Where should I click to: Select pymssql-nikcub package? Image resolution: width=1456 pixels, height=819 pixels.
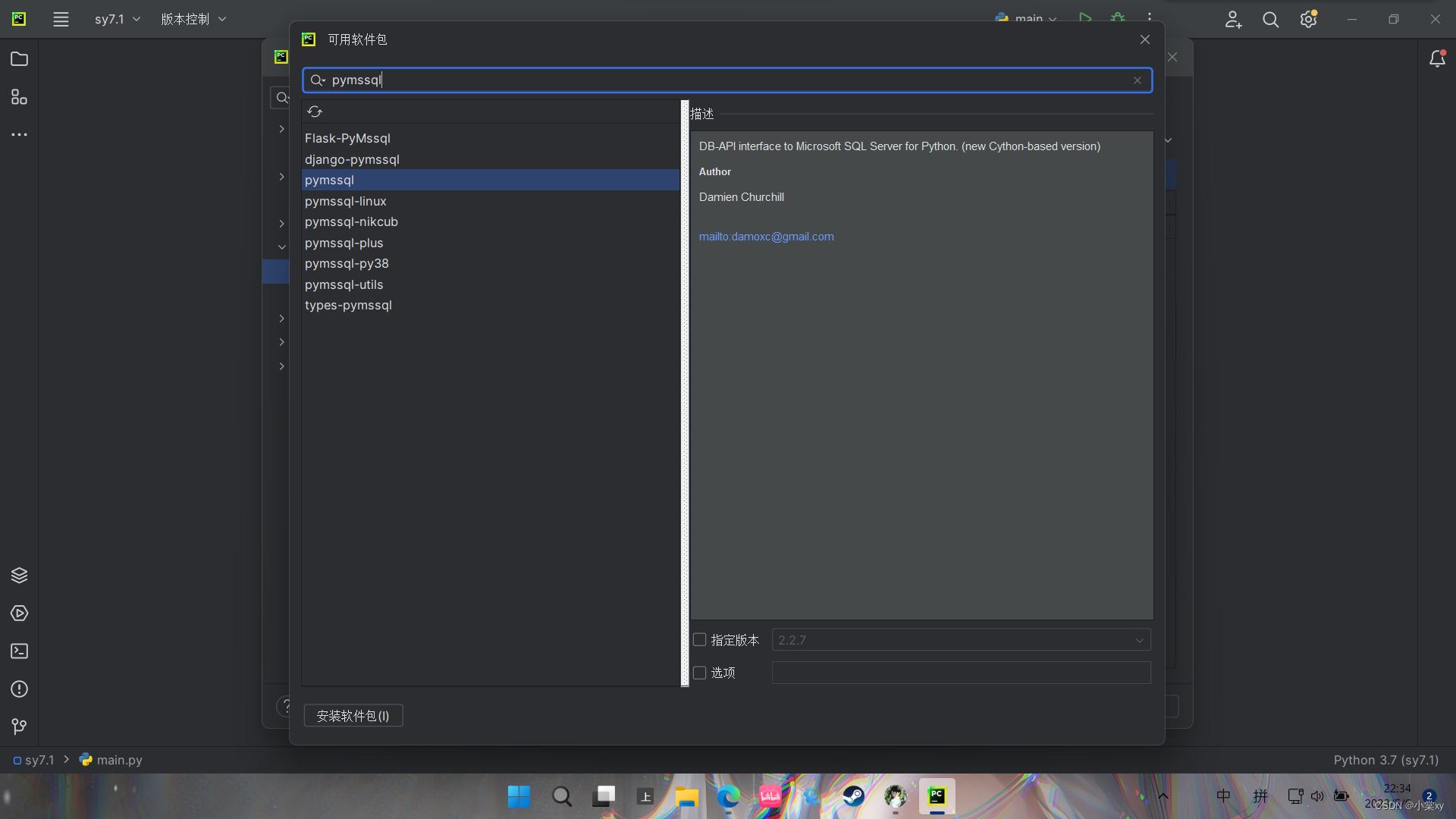tap(491, 222)
